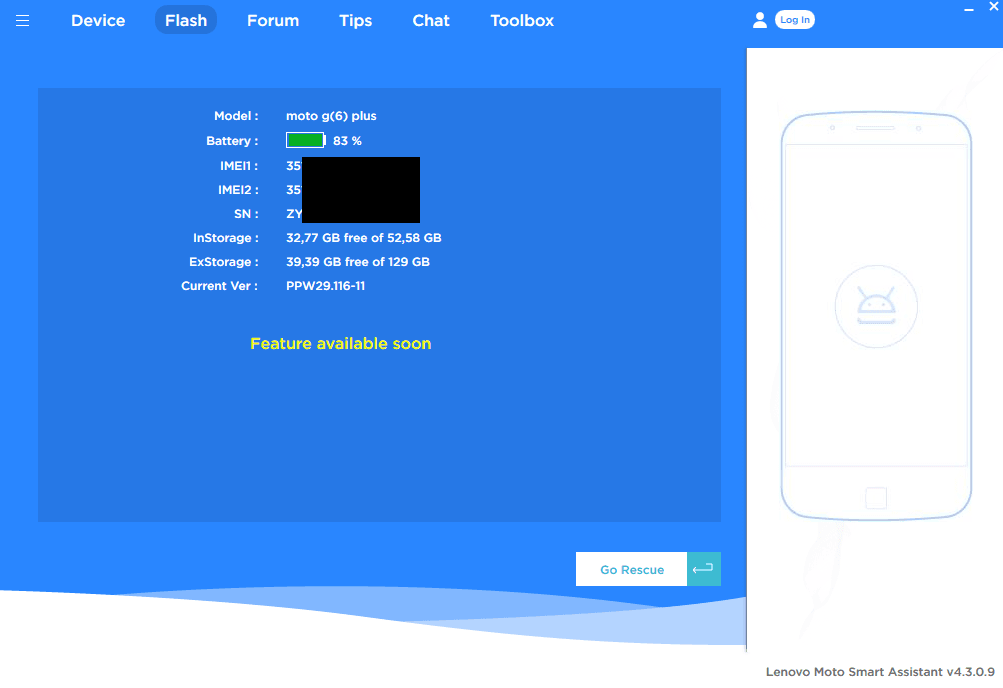1003x688 pixels.
Task: Close the Smart Assistant window
Action: 994,6
